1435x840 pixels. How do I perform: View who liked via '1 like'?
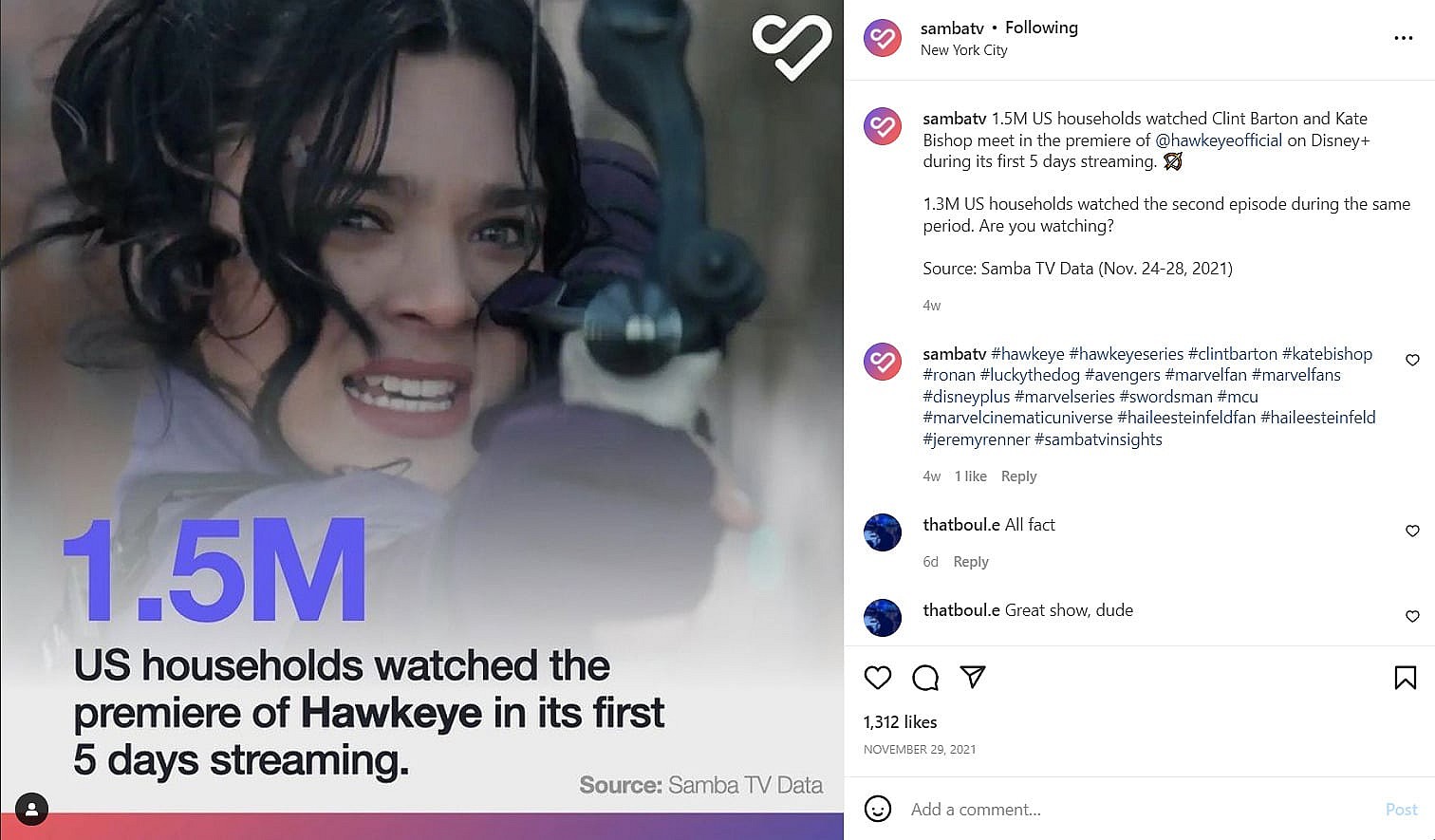[970, 476]
